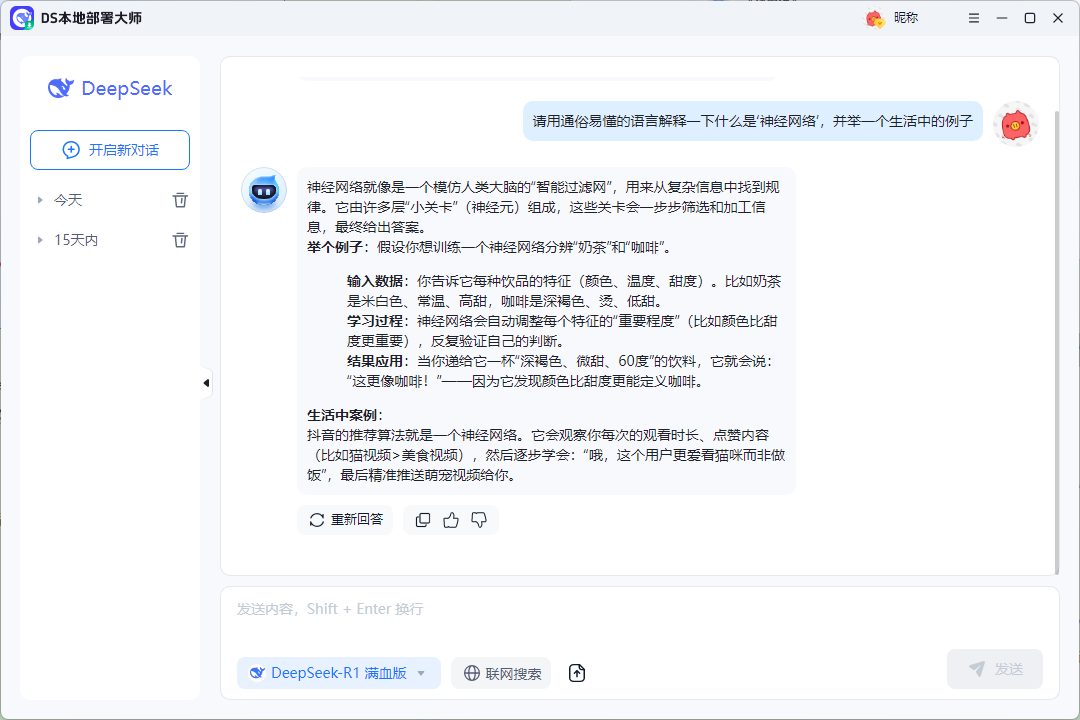Screen dimensions: 1080x720
Task: Start a new chat with 开启新对话
Action: coord(109,149)
